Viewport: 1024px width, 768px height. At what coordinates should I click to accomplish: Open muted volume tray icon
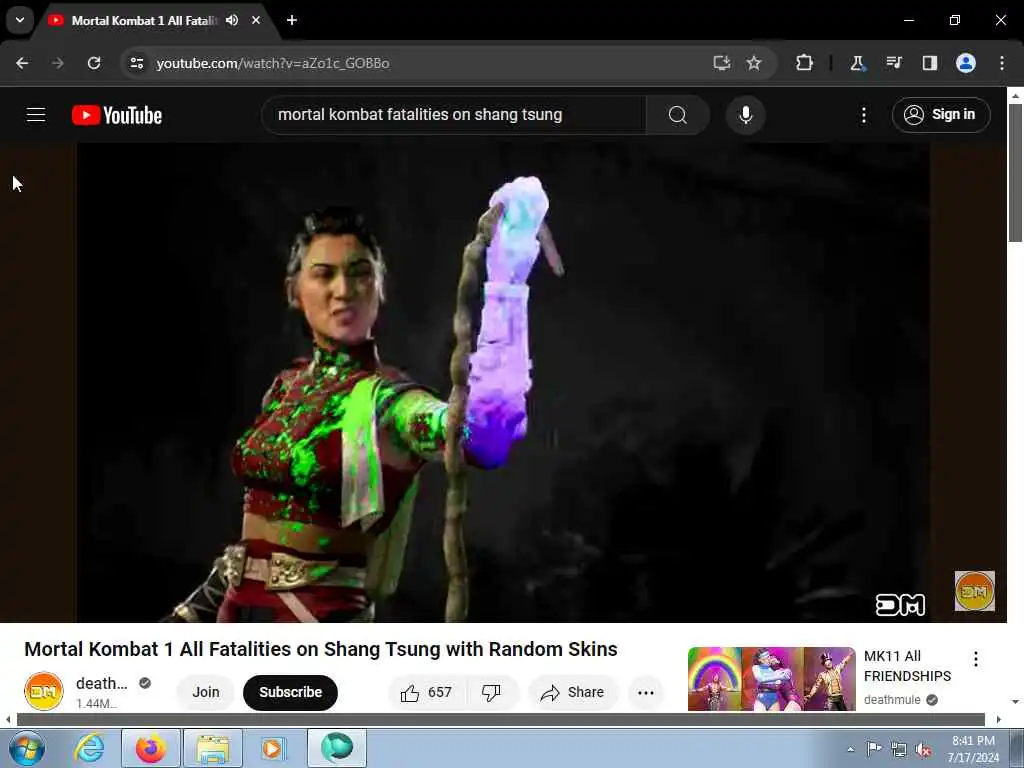(x=923, y=749)
